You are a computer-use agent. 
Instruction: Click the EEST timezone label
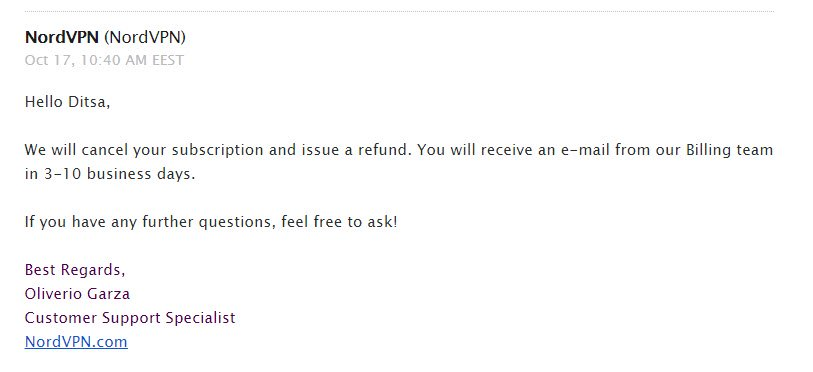coord(168,60)
